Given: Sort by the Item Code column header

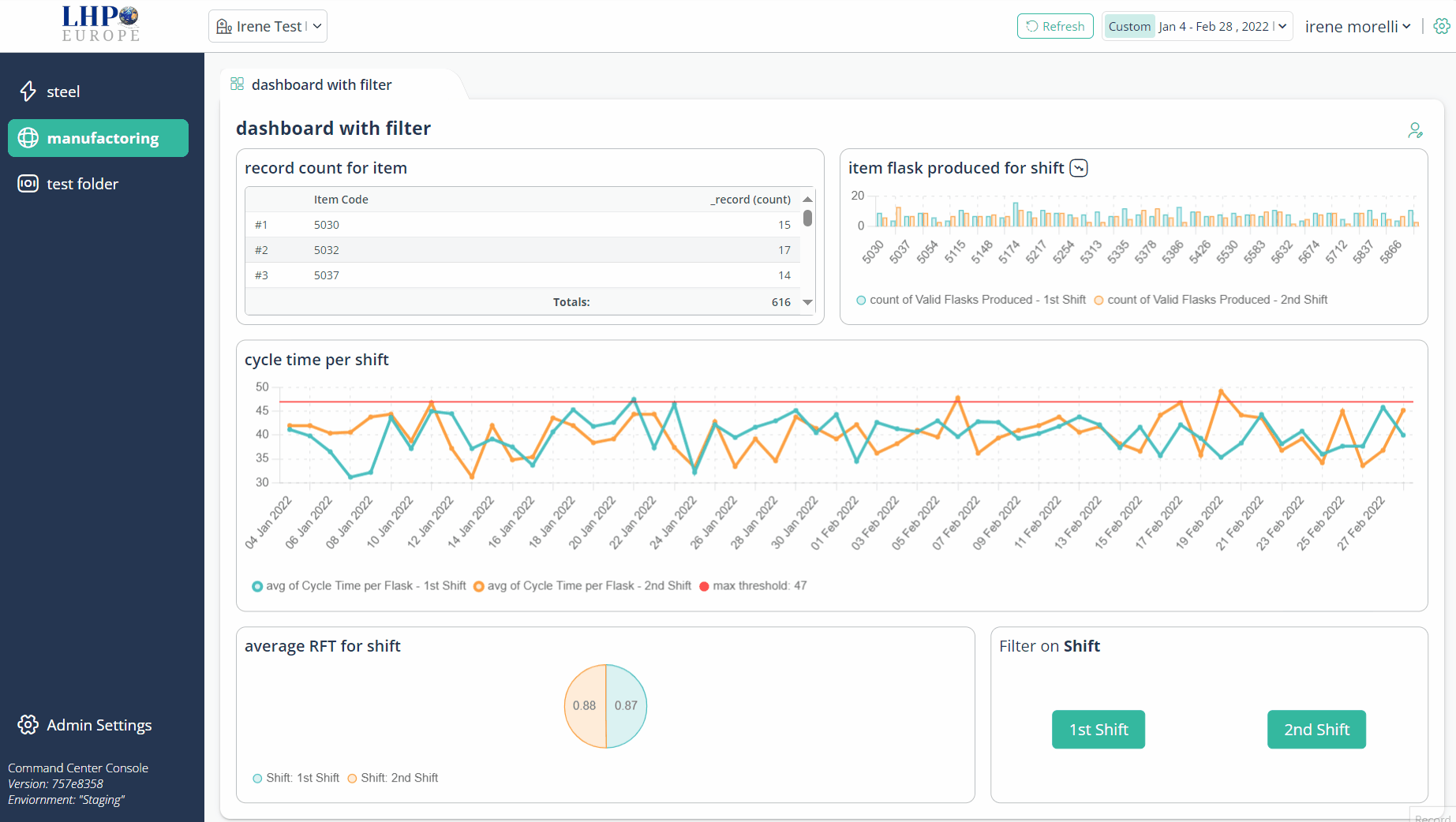Looking at the screenshot, I should [341, 200].
